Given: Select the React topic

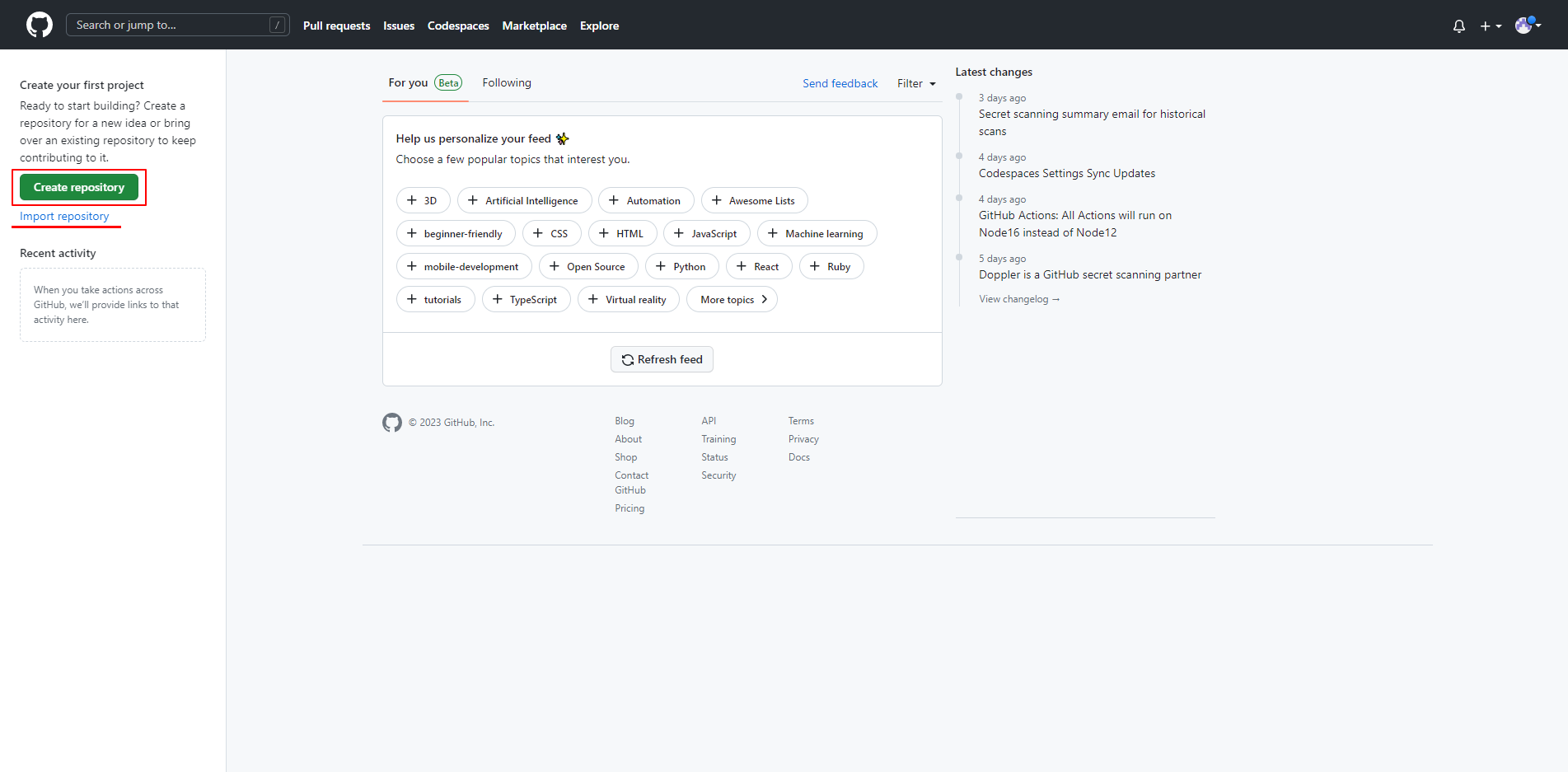Looking at the screenshot, I should (759, 266).
